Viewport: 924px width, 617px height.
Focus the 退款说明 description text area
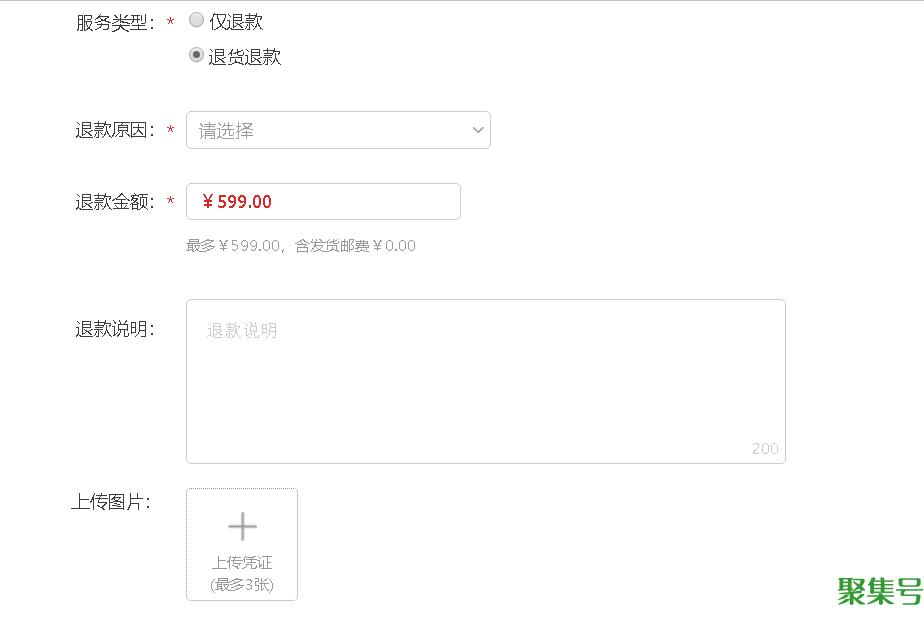click(485, 380)
